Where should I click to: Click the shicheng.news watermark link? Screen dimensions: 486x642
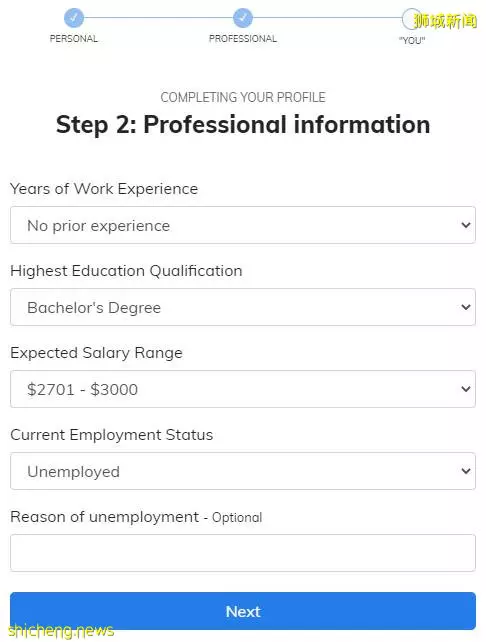(x=61, y=631)
